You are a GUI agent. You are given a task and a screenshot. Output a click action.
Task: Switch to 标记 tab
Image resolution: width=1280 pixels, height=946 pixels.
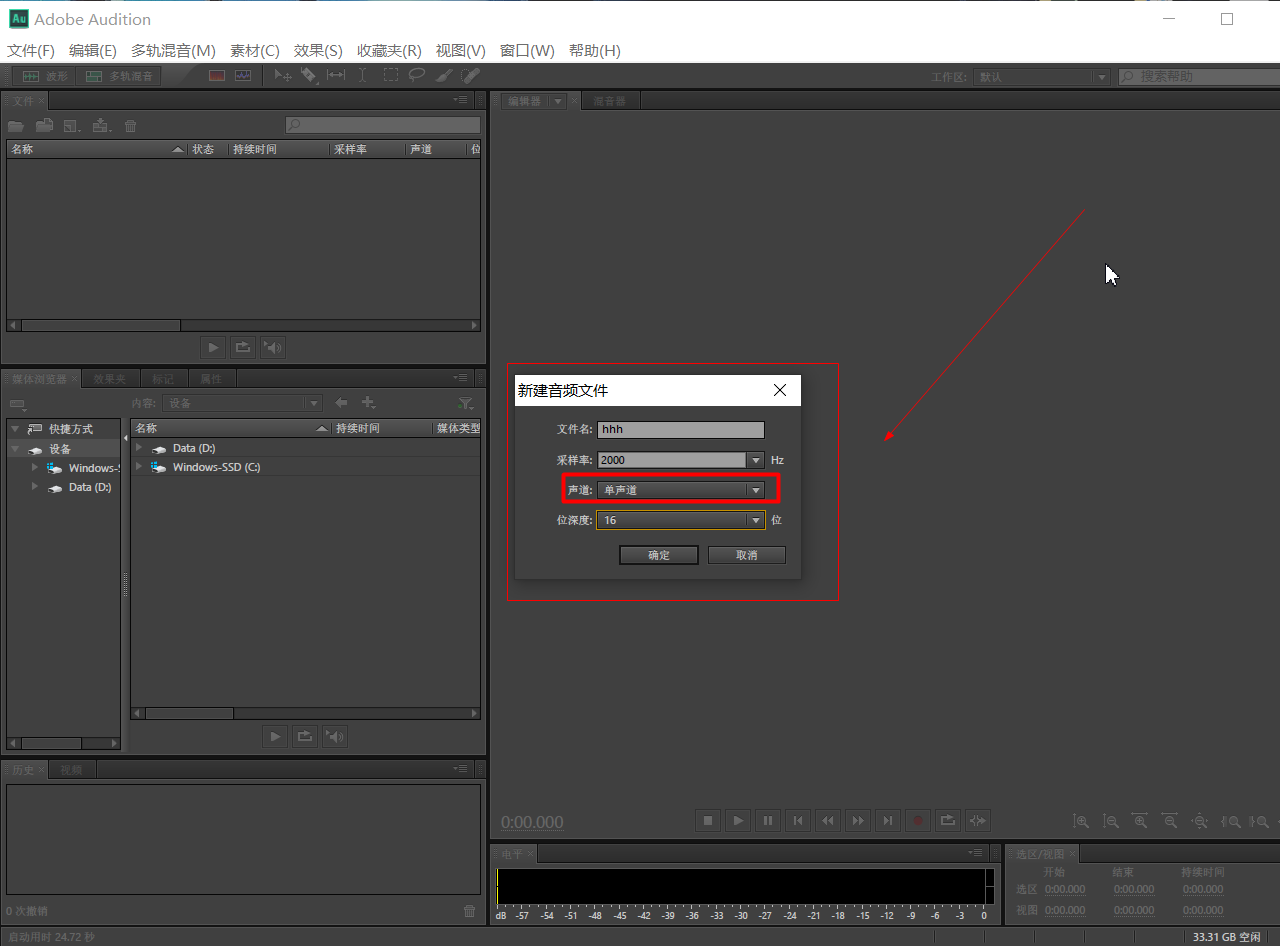click(163, 379)
